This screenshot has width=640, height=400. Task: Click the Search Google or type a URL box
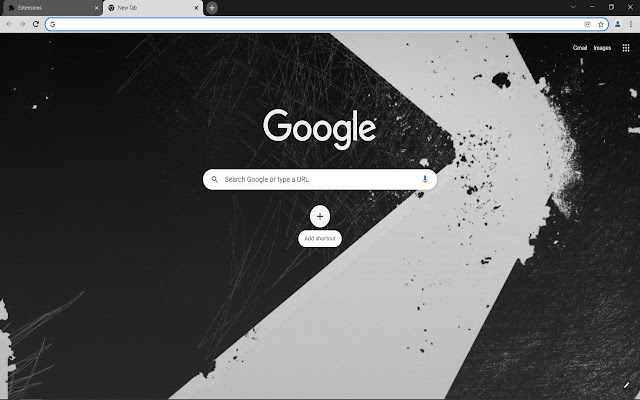click(320, 179)
